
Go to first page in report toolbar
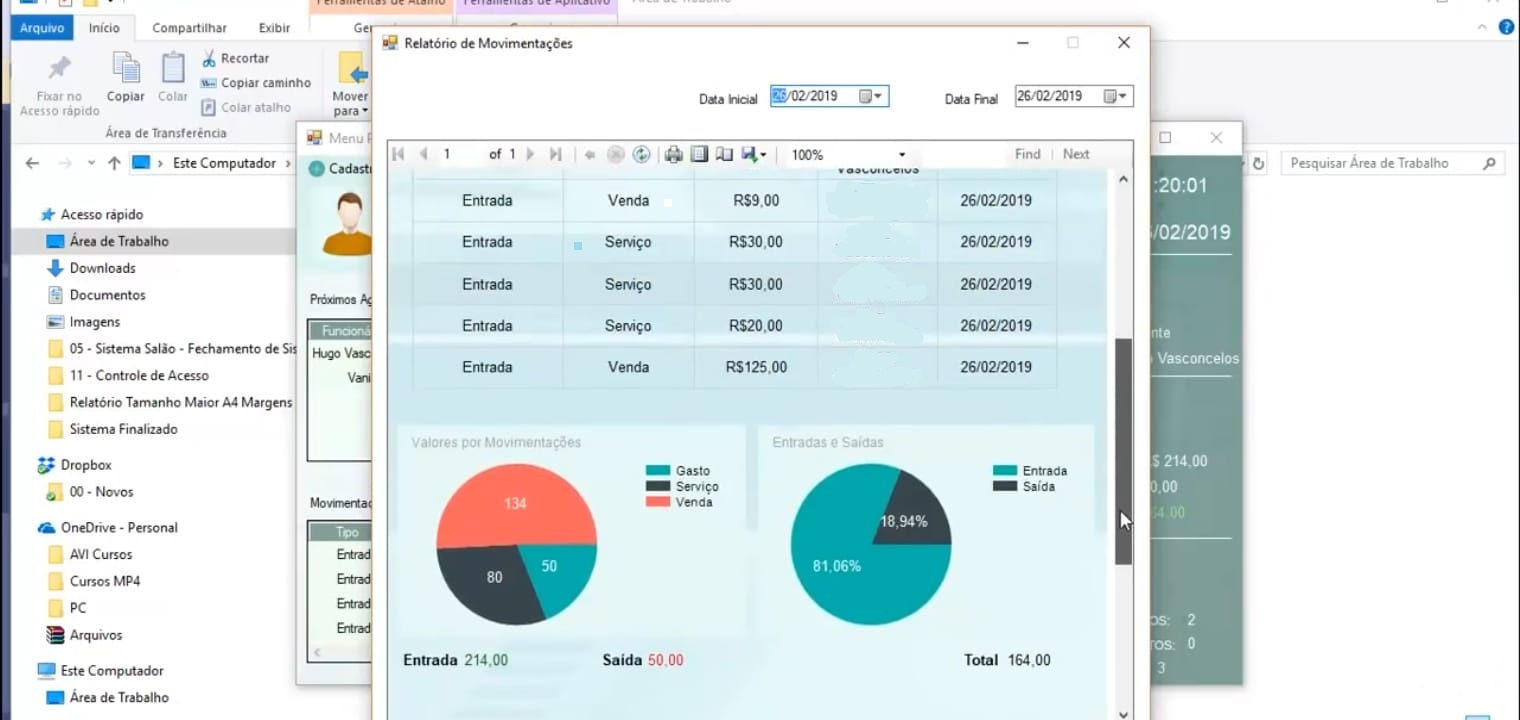(398, 154)
